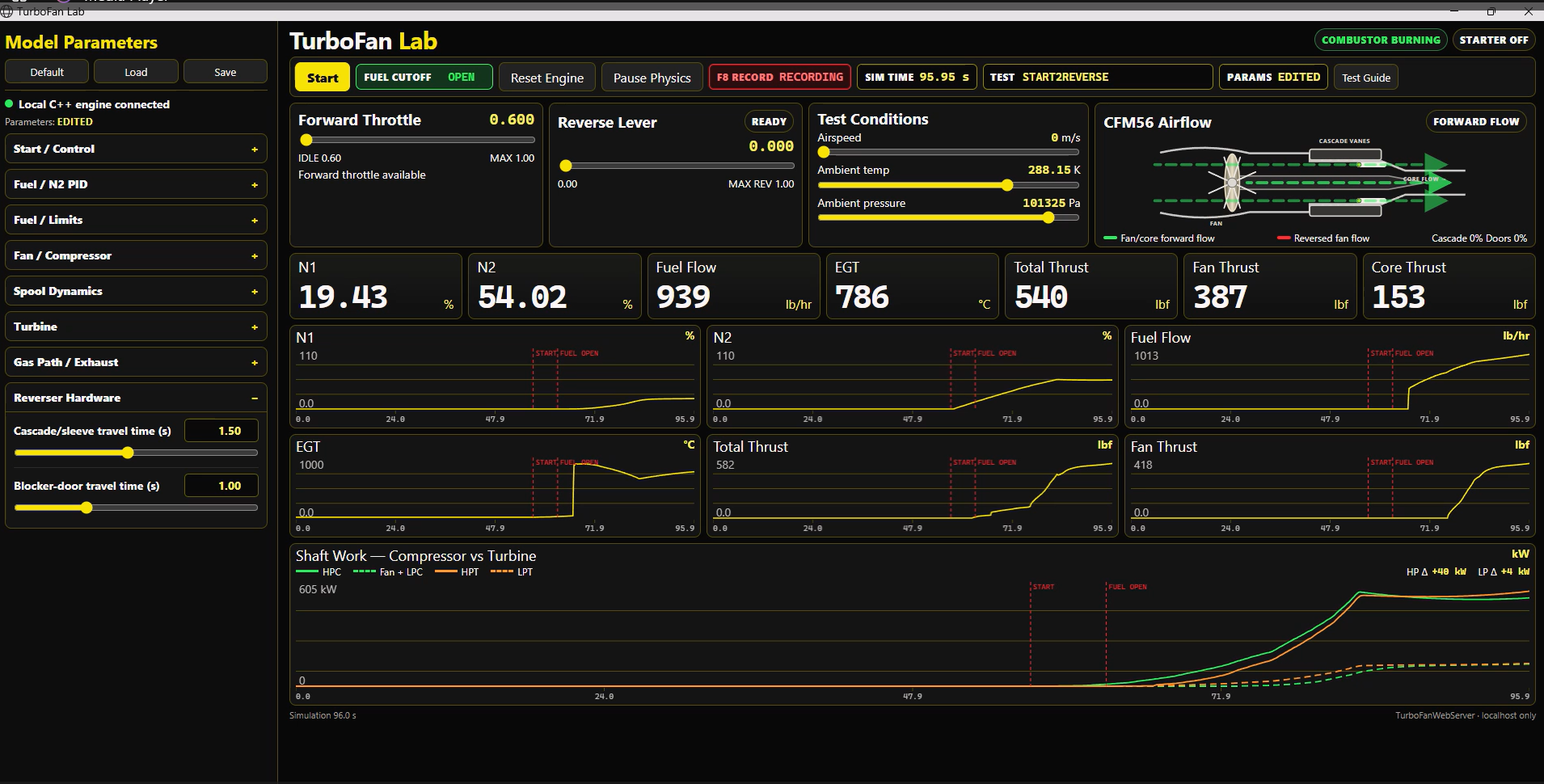Click the Reset Engine button
This screenshot has height=784, width=1544.
tap(546, 78)
